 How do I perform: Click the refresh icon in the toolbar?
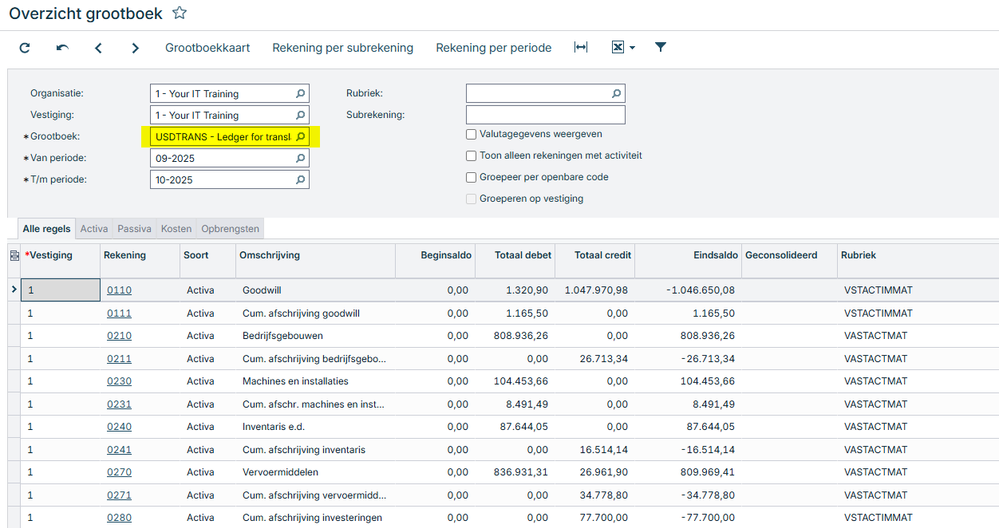pyautogui.click(x=25, y=48)
